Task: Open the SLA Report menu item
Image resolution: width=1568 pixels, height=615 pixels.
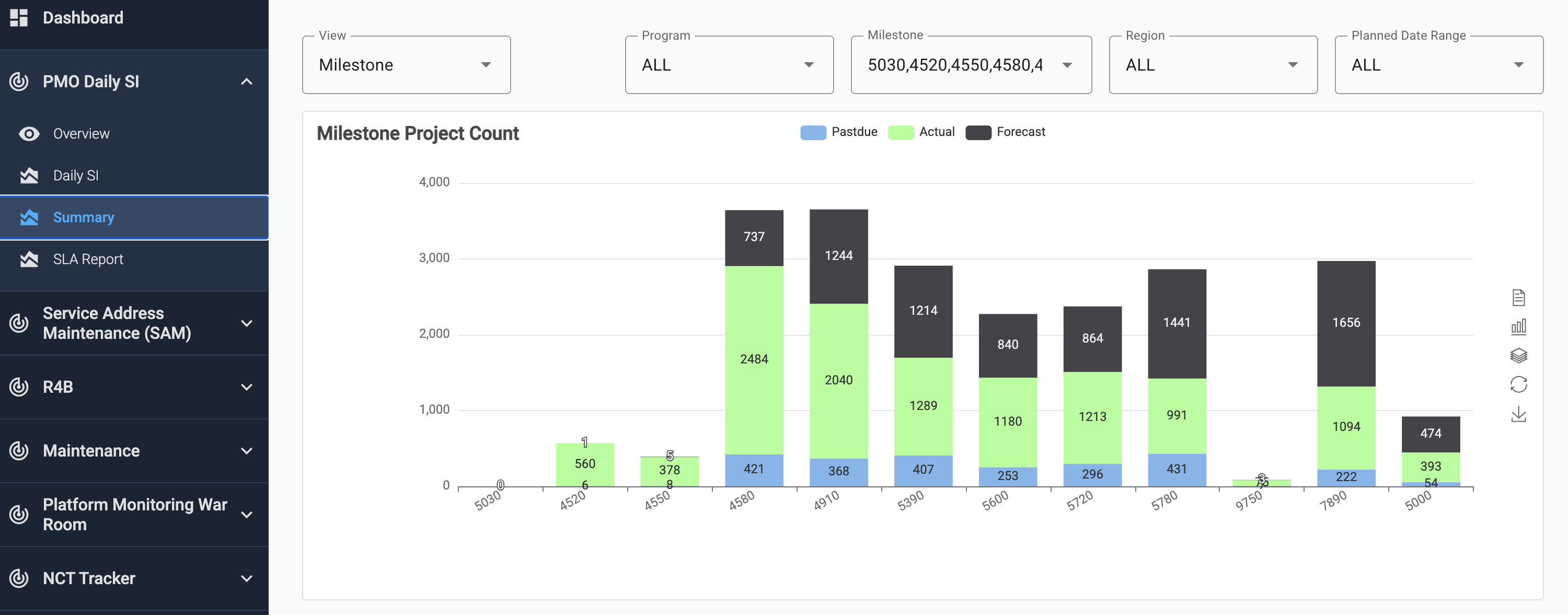Action: [x=88, y=259]
